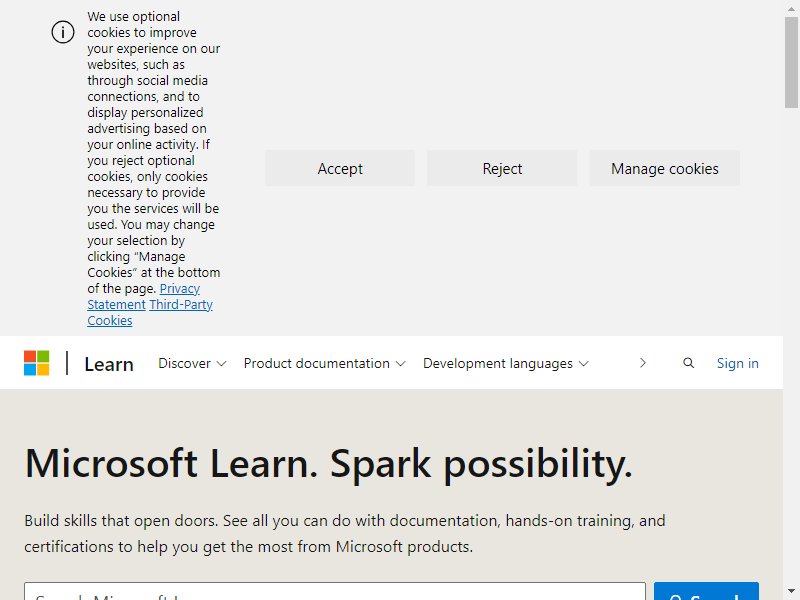Go to Learn home link

[109, 364]
